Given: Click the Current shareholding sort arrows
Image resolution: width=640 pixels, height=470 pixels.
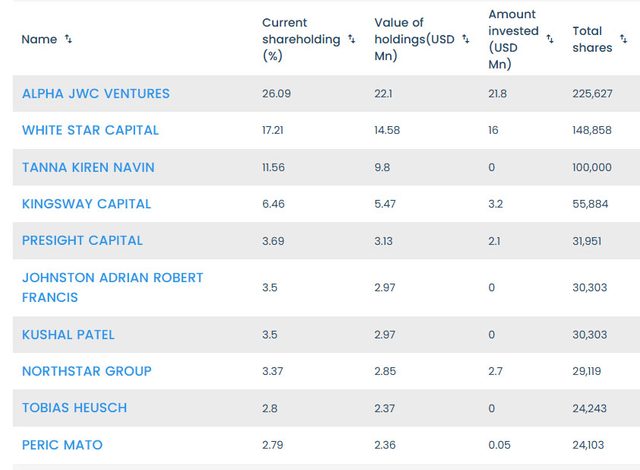Looking at the screenshot, I should click(351, 40).
